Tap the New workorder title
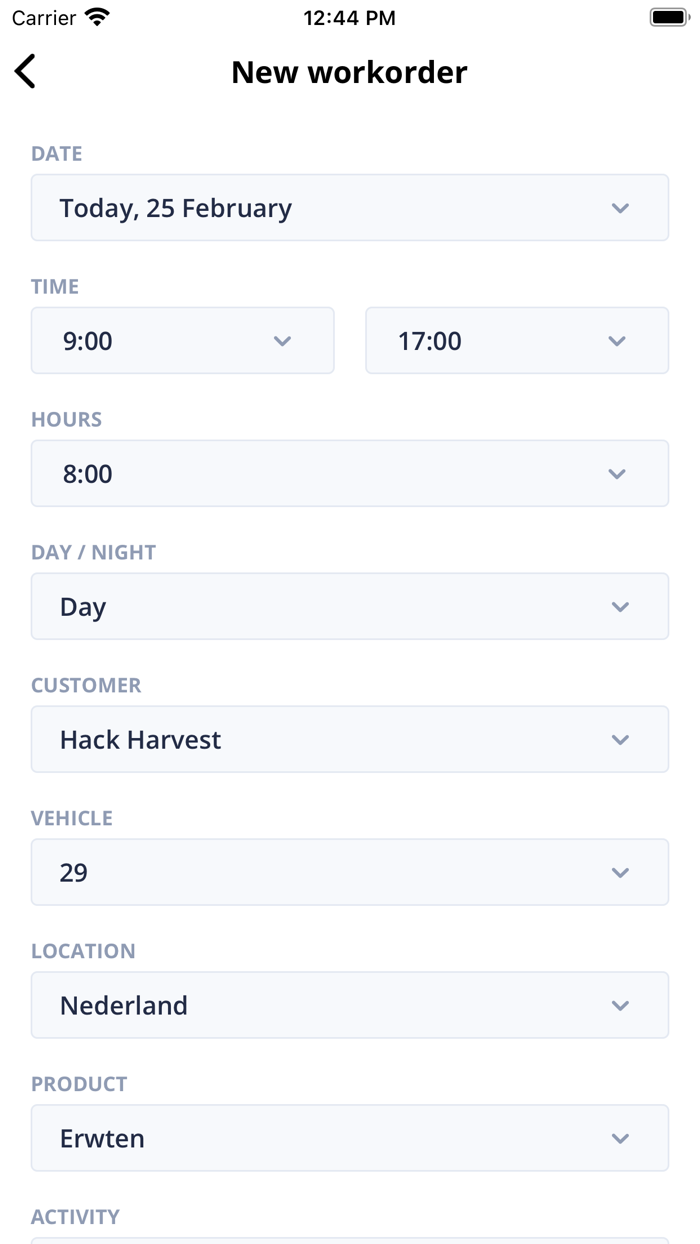The image size is (700, 1244). [x=349, y=71]
